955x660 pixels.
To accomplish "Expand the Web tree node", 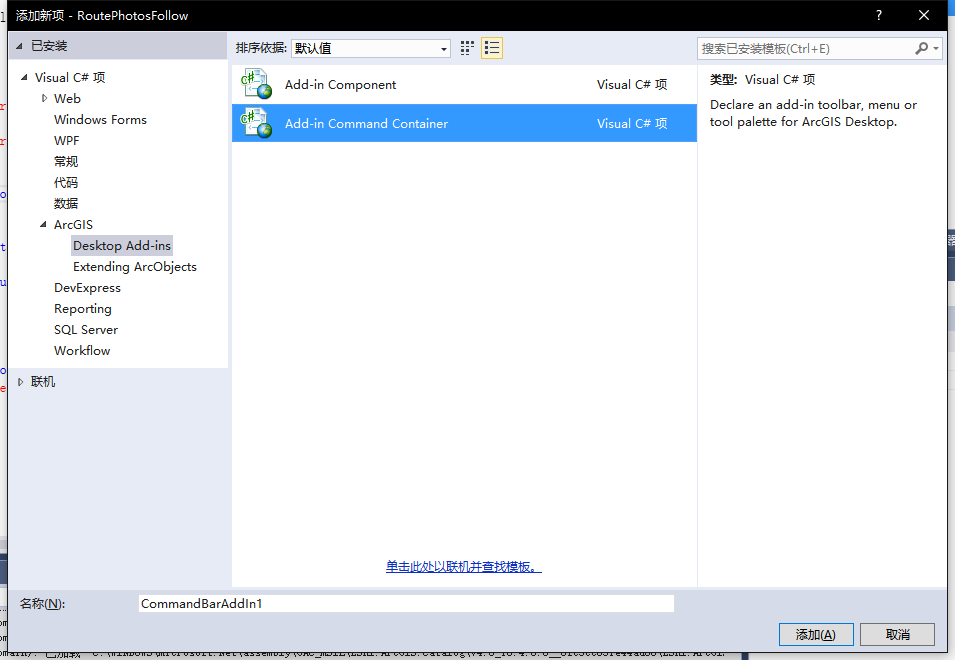I will pos(44,98).
